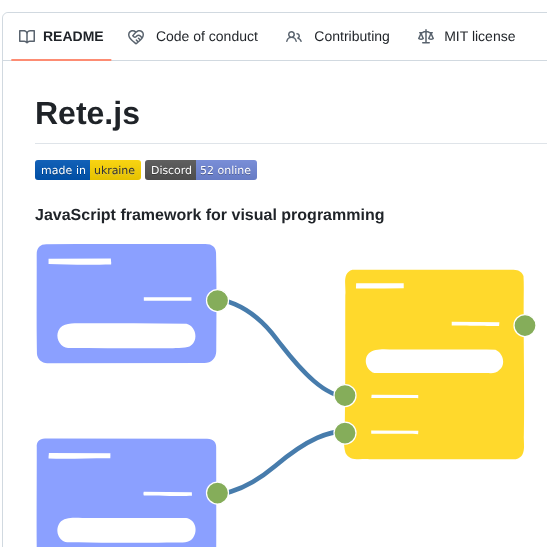Open the Contributing tab
The width and height of the screenshot is (547, 547).
coord(338,37)
